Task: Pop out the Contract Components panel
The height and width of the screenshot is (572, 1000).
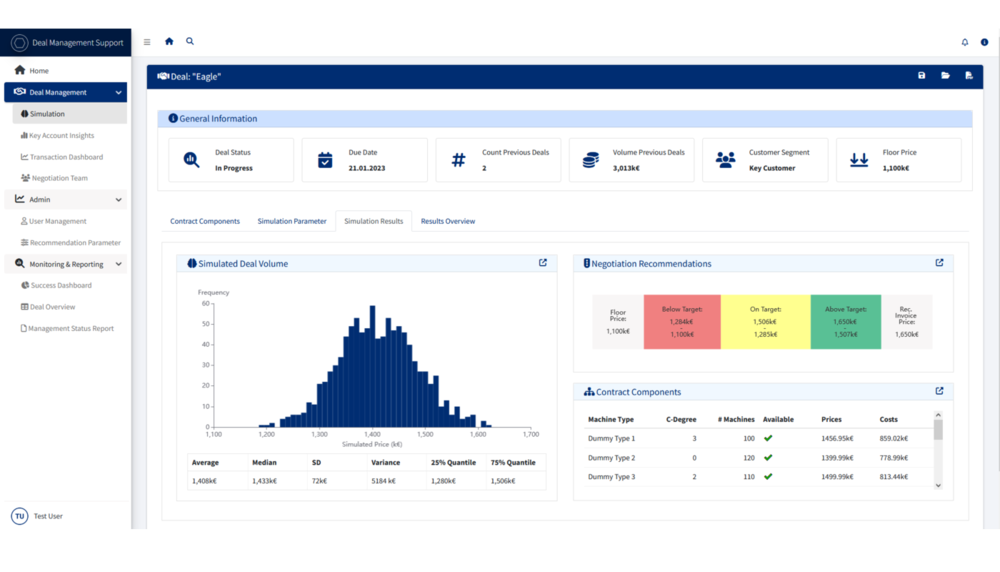Action: (x=939, y=391)
